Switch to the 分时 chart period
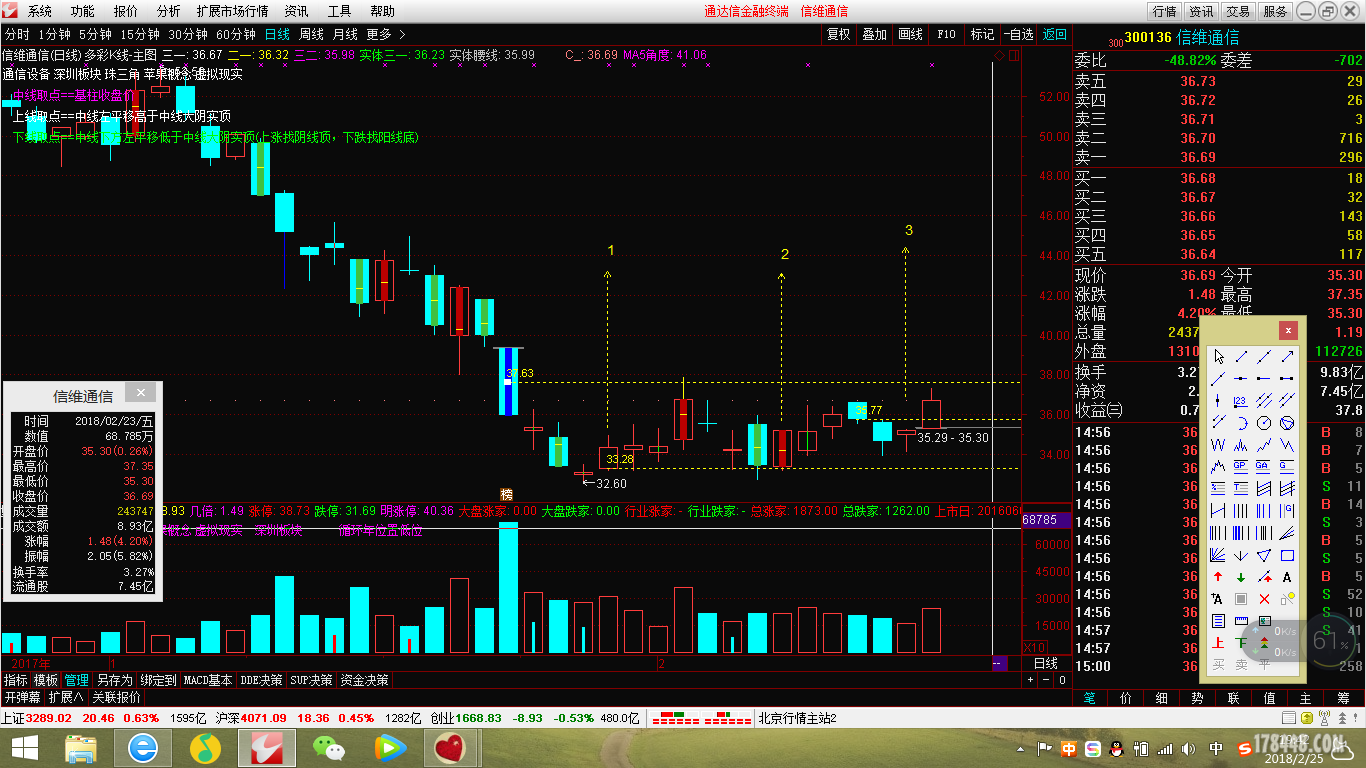The image size is (1366, 768). (17, 34)
